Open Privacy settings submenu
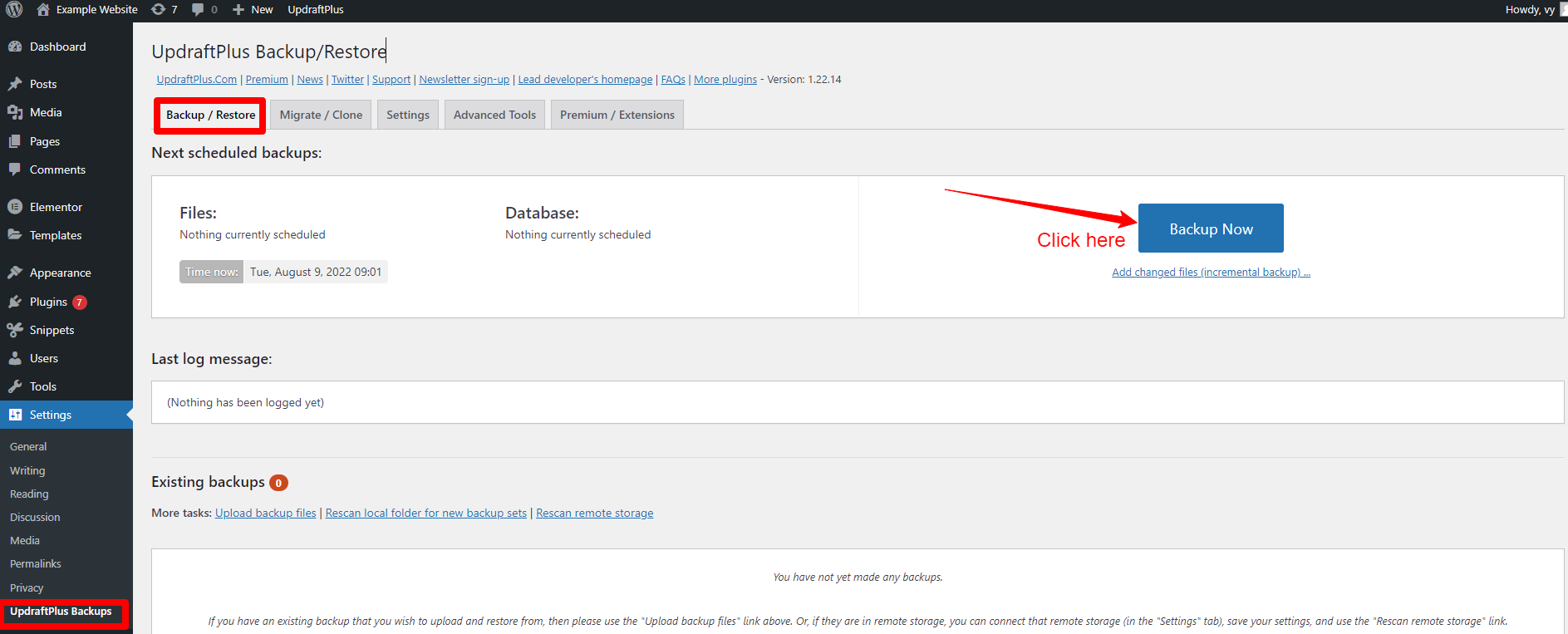The height and width of the screenshot is (634, 1568). tap(27, 587)
